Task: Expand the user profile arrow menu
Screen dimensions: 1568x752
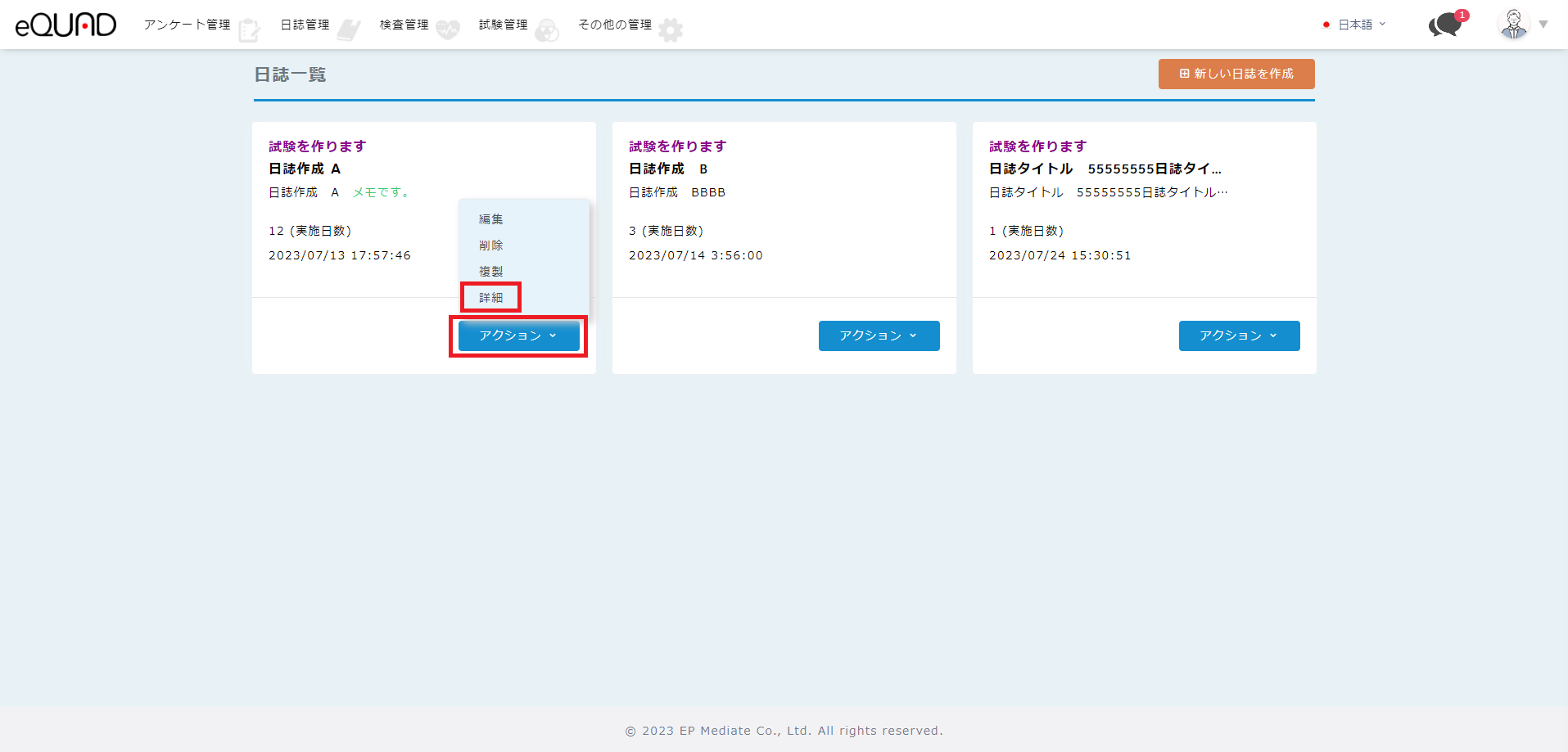Action: (1543, 25)
